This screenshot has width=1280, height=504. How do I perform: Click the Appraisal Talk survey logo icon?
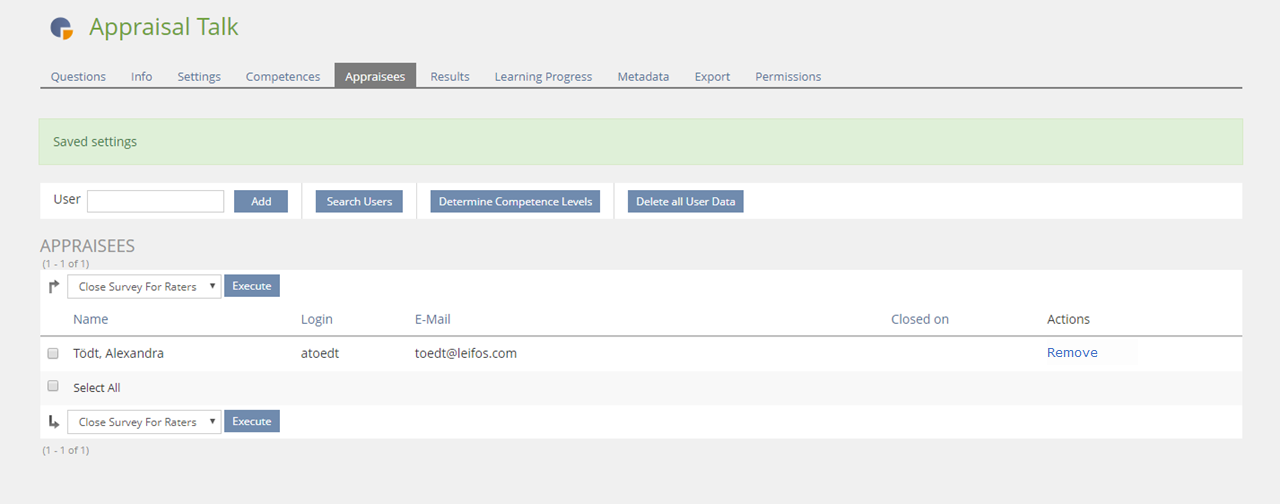click(62, 28)
